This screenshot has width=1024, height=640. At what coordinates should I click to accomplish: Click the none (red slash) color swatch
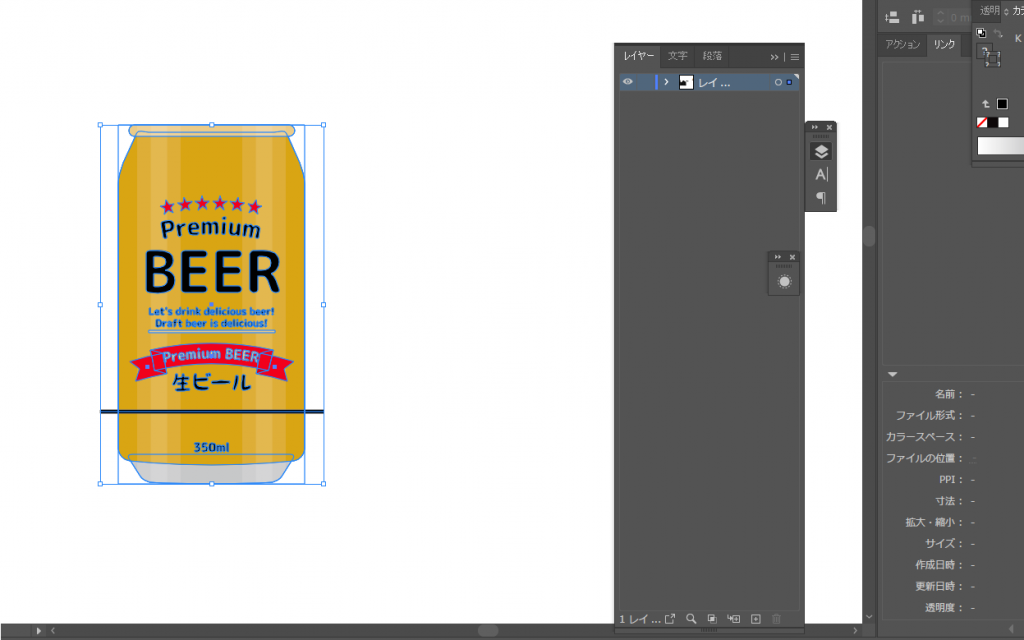[x=982, y=123]
